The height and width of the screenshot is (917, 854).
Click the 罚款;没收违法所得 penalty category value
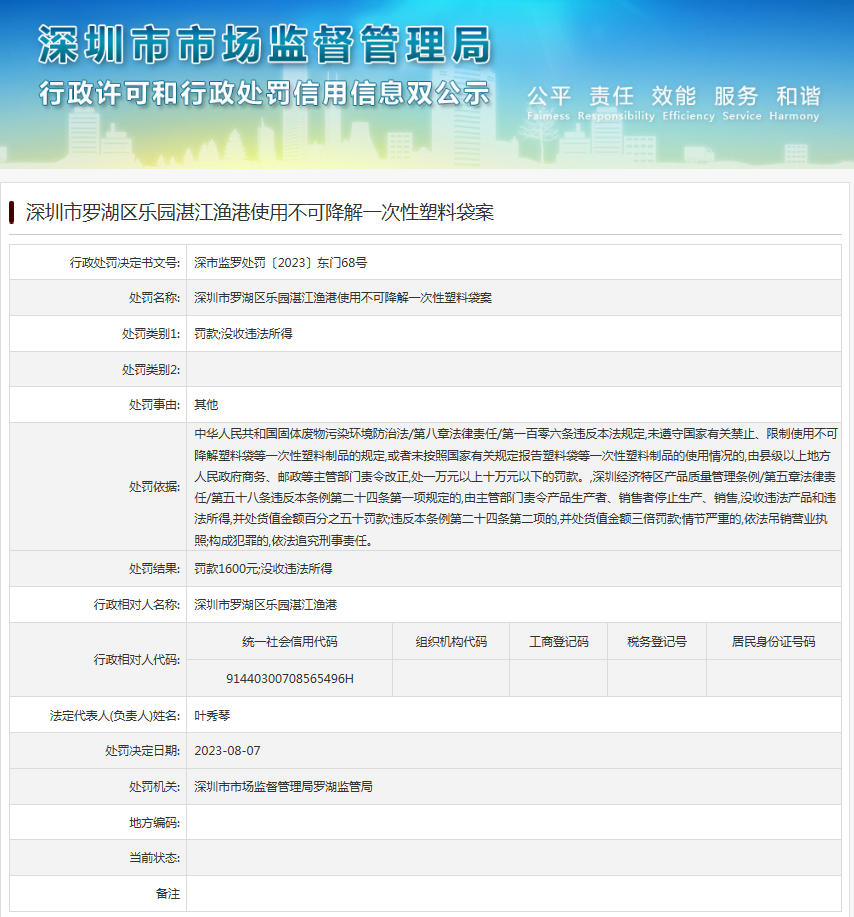[x=243, y=334]
